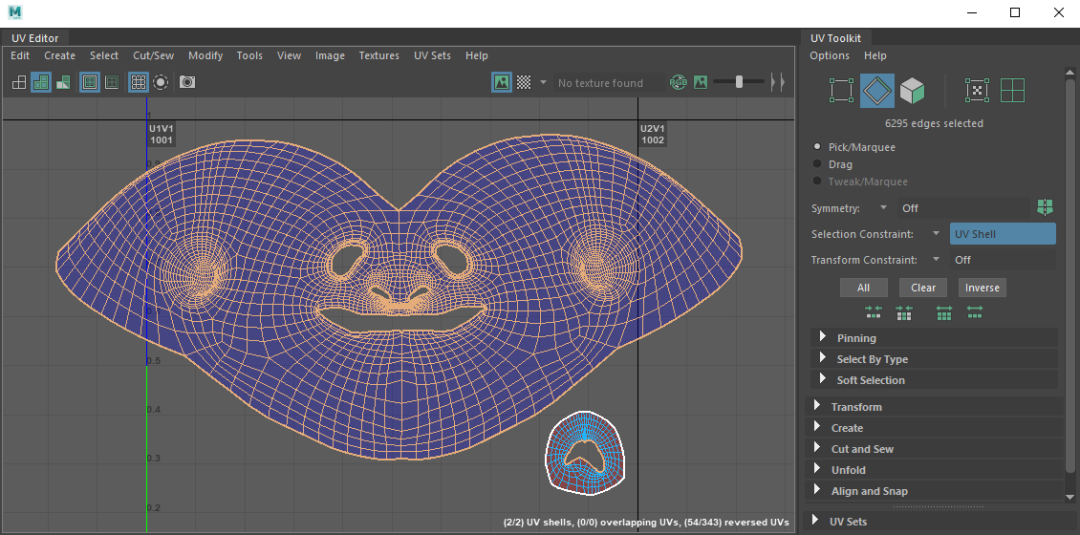The width and height of the screenshot is (1080, 535).
Task: Select the Tweak/Marquee radio option
Action: [818, 181]
